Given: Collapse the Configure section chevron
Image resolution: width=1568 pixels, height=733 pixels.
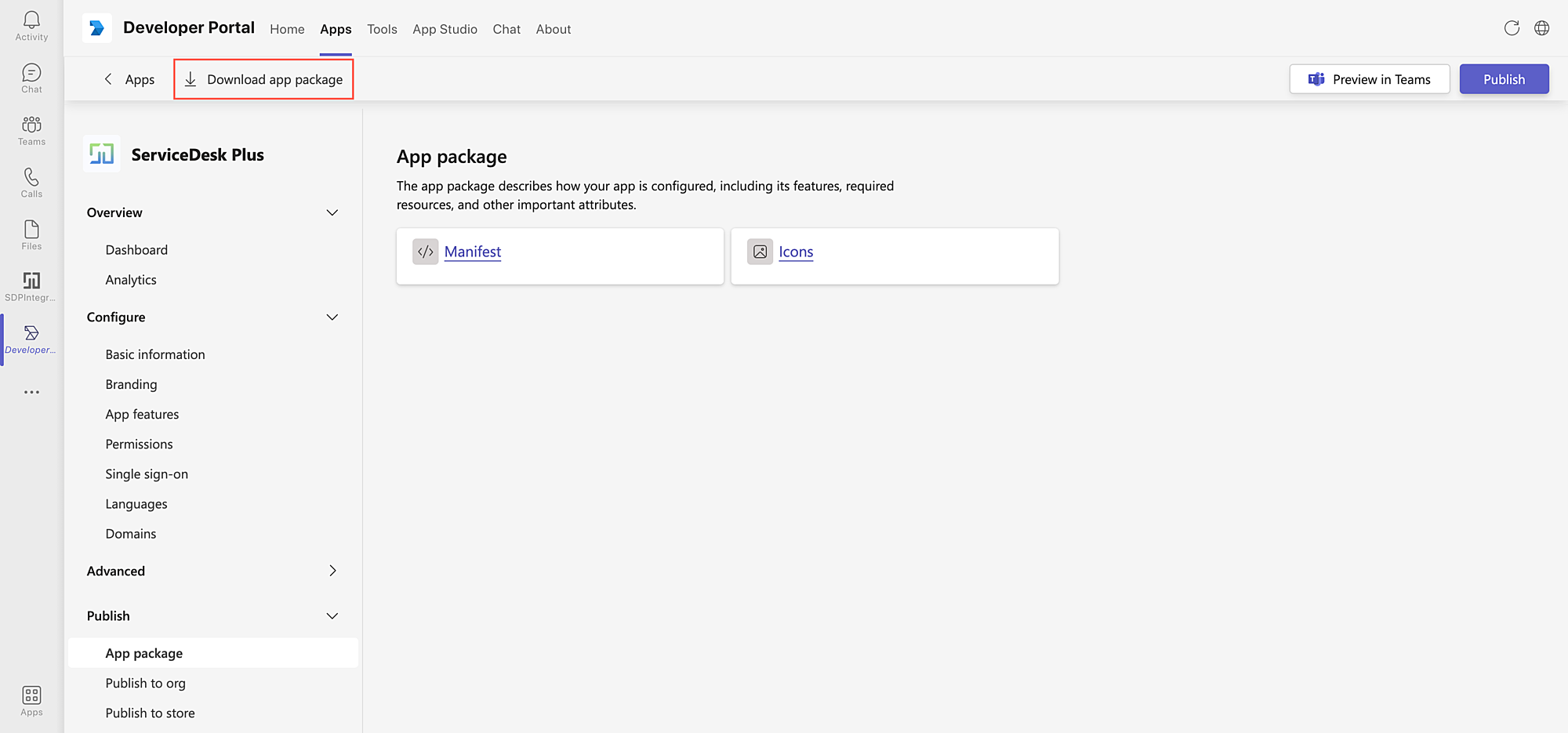Looking at the screenshot, I should (332, 317).
